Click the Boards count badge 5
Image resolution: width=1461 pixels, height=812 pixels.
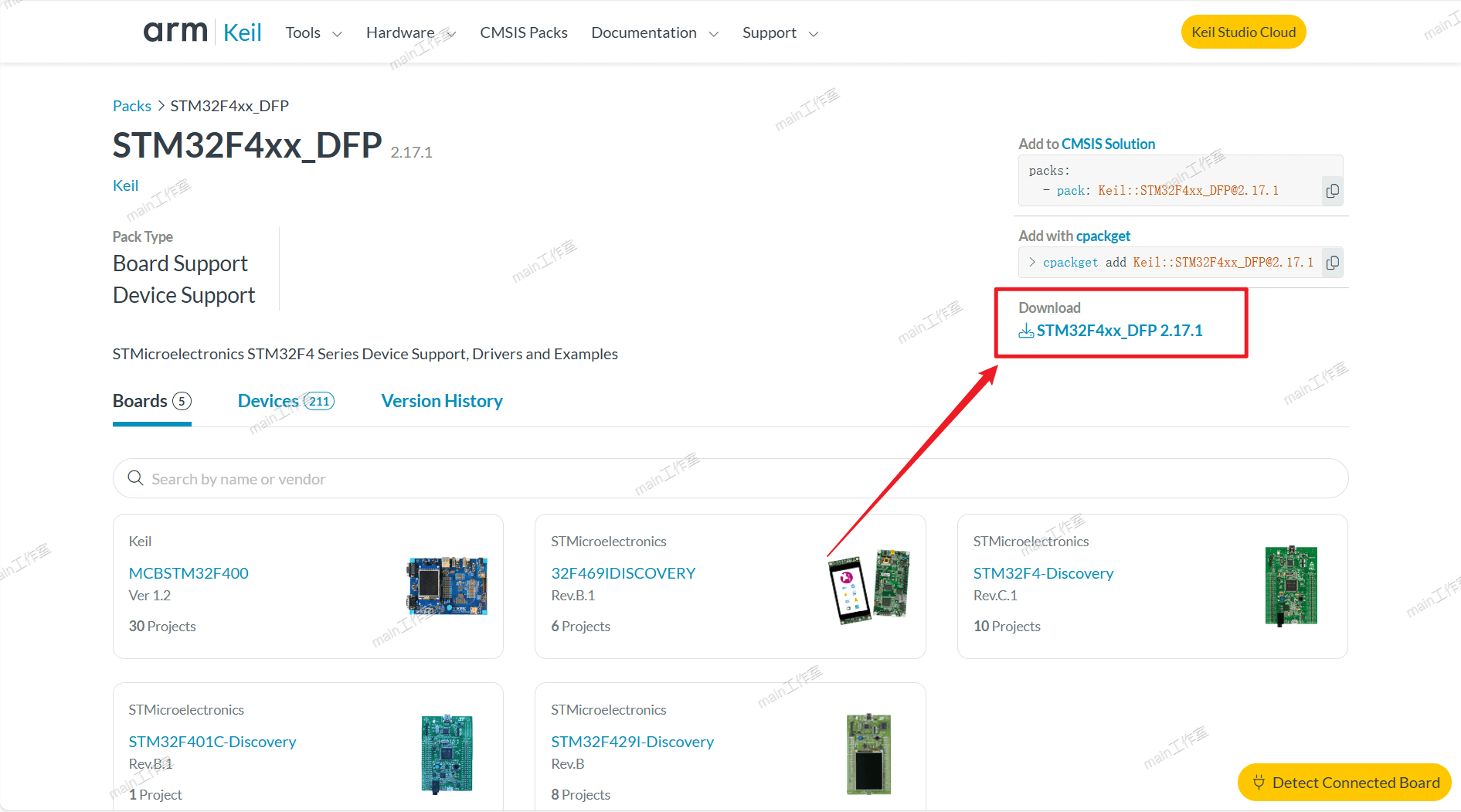tap(182, 401)
